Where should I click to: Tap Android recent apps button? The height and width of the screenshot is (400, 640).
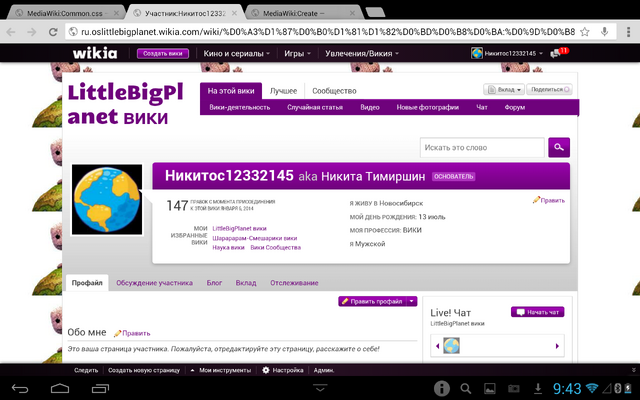100,388
